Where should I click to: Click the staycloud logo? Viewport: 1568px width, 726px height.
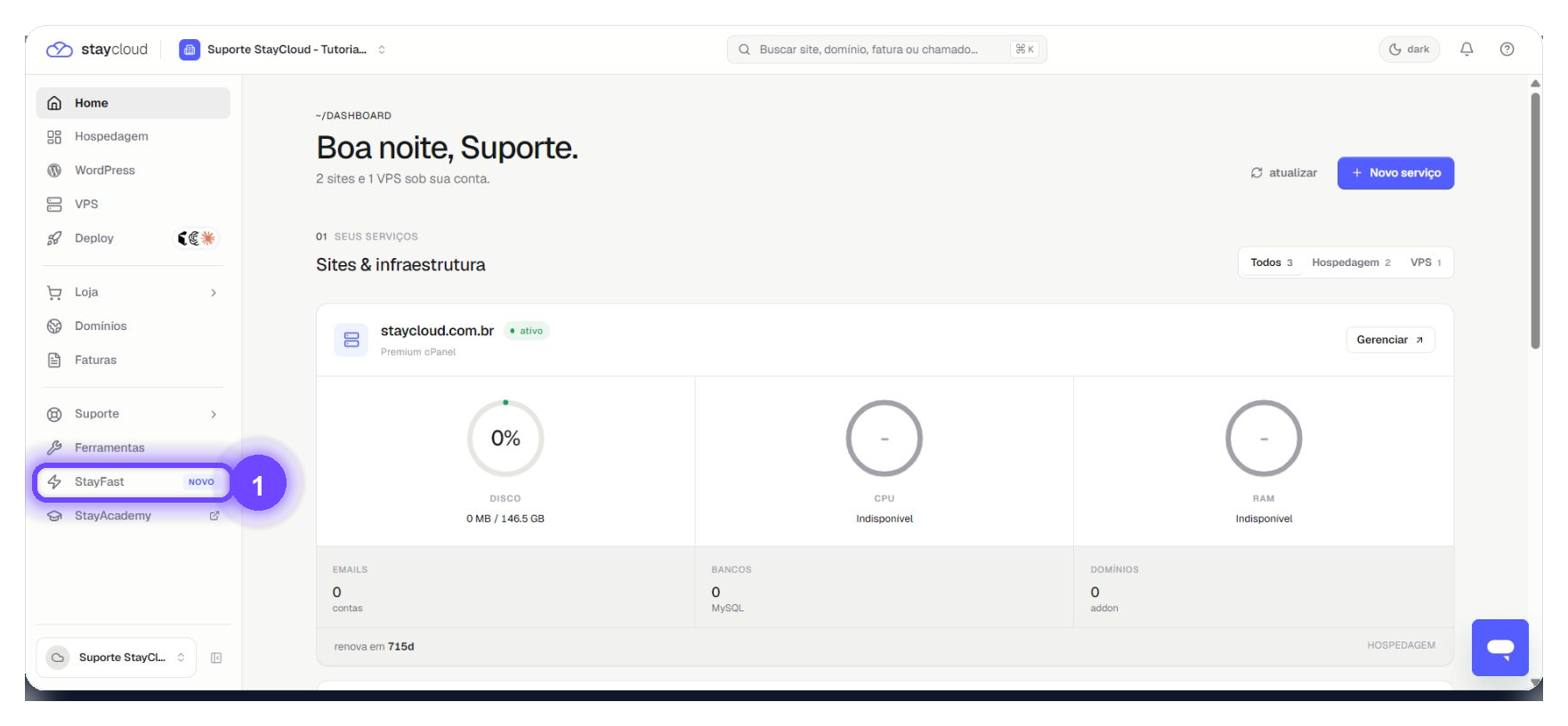96,50
